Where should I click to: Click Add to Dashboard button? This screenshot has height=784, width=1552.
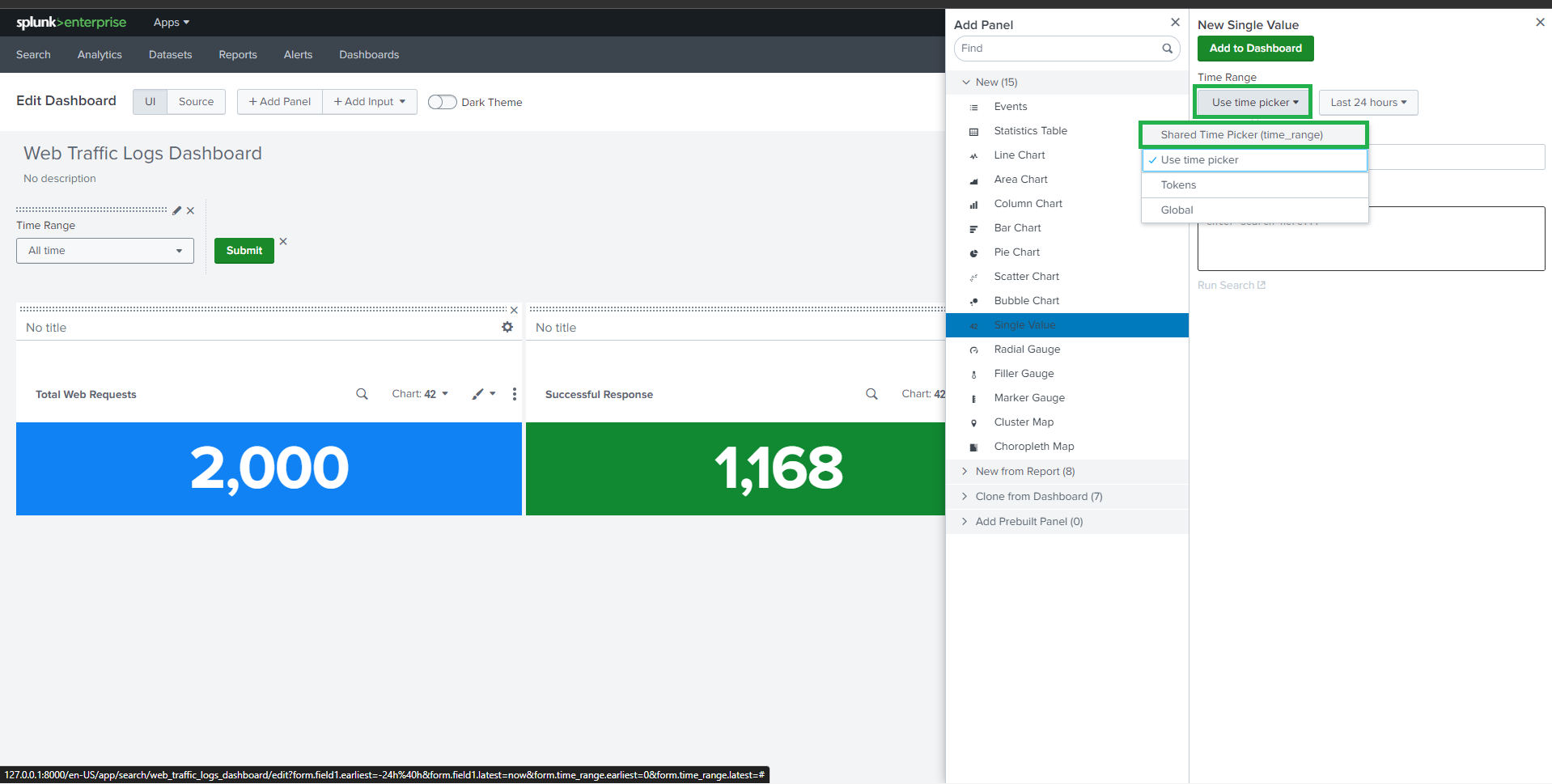point(1255,49)
